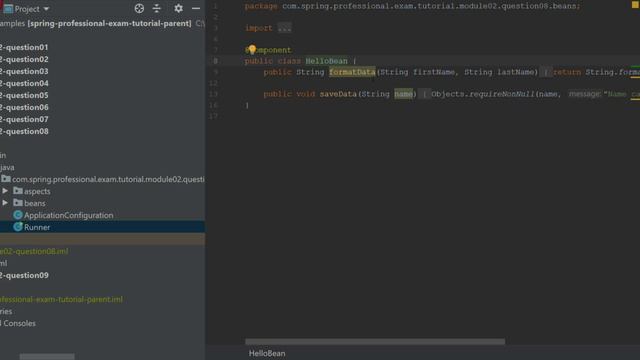Click the package declaration line
The height and width of the screenshot is (360, 640).
click(x=412, y=6)
